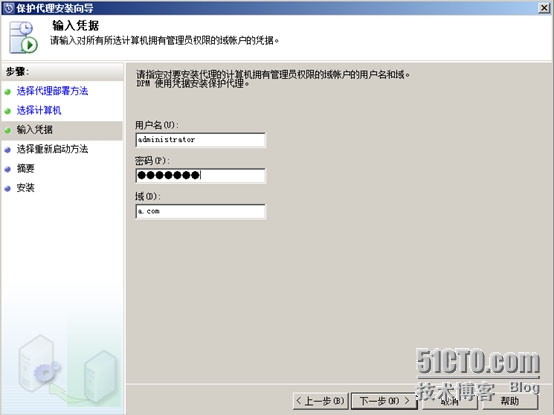Focus the 用户名 input field
Viewport: 554px width, 415px height.
[200, 140]
